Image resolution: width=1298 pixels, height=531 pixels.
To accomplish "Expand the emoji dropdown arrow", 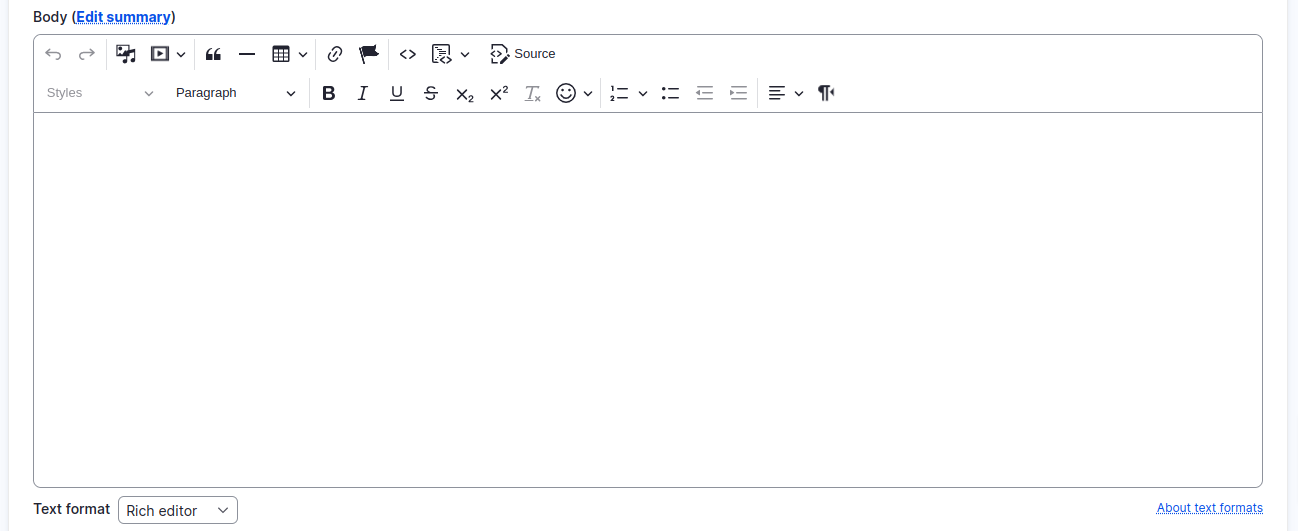I will pyautogui.click(x=588, y=93).
